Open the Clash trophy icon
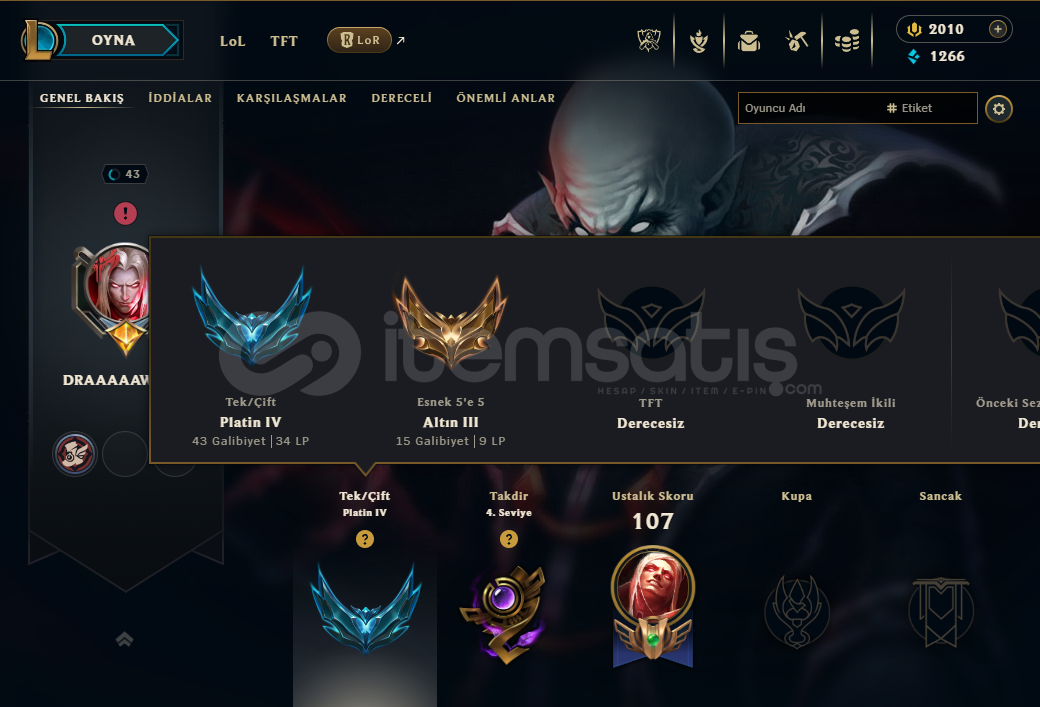 (x=649, y=40)
